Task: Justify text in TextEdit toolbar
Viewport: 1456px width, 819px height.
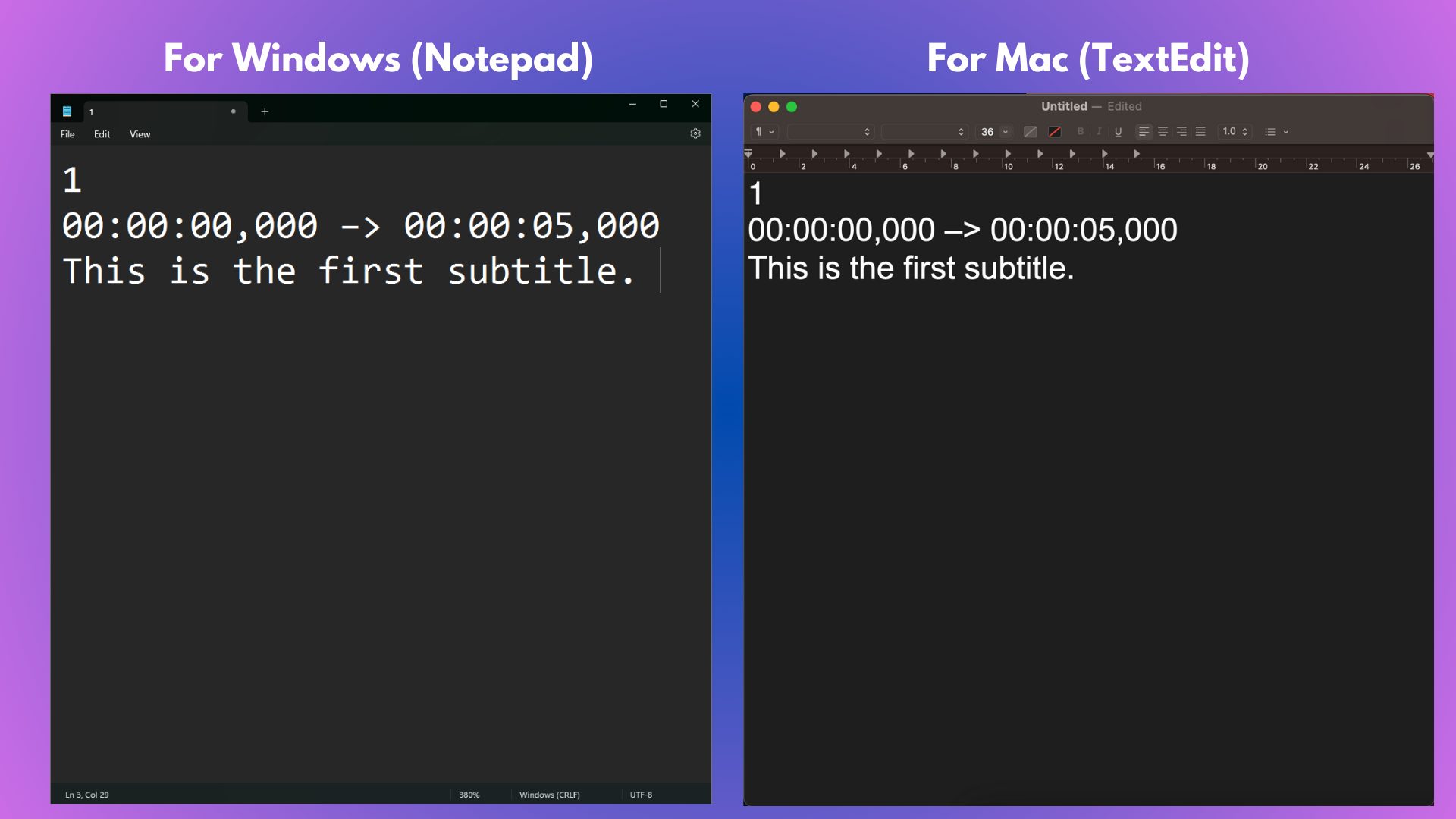Action: tap(1200, 132)
